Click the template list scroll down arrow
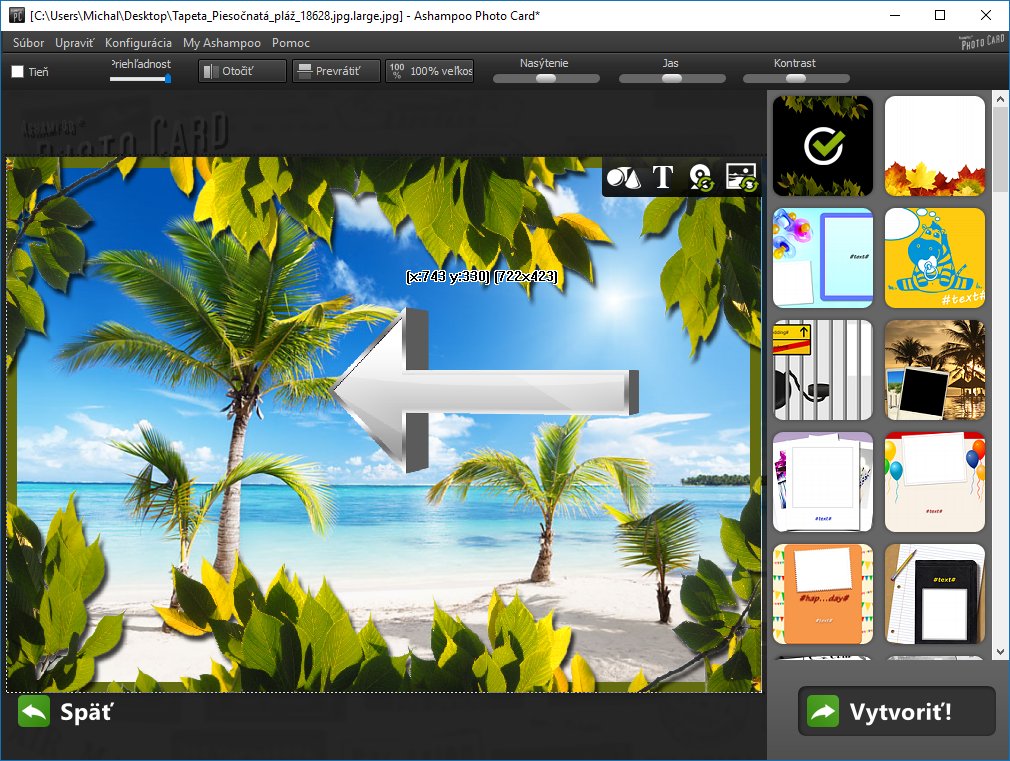The image size is (1010, 761). pos(1000,651)
